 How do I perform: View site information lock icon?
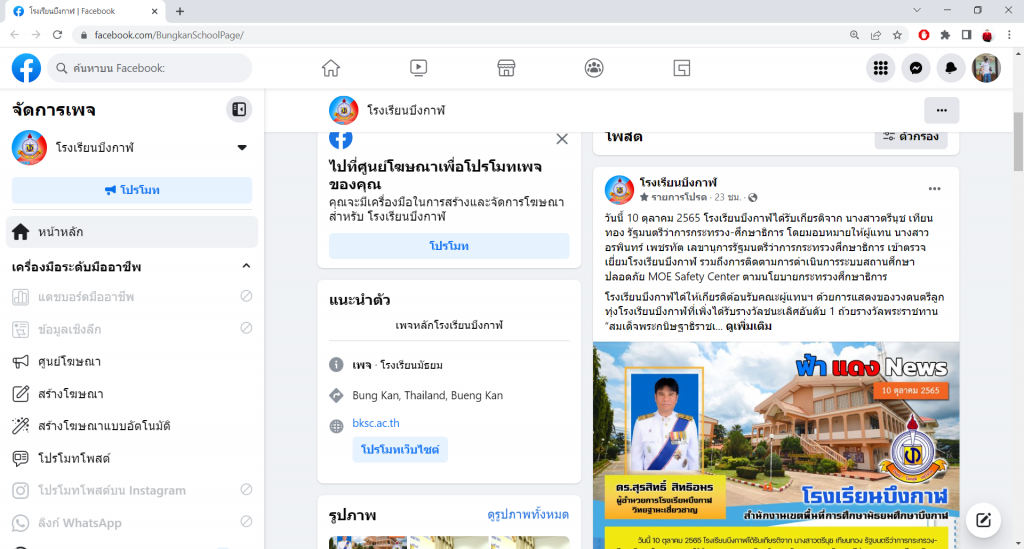(x=84, y=35)
